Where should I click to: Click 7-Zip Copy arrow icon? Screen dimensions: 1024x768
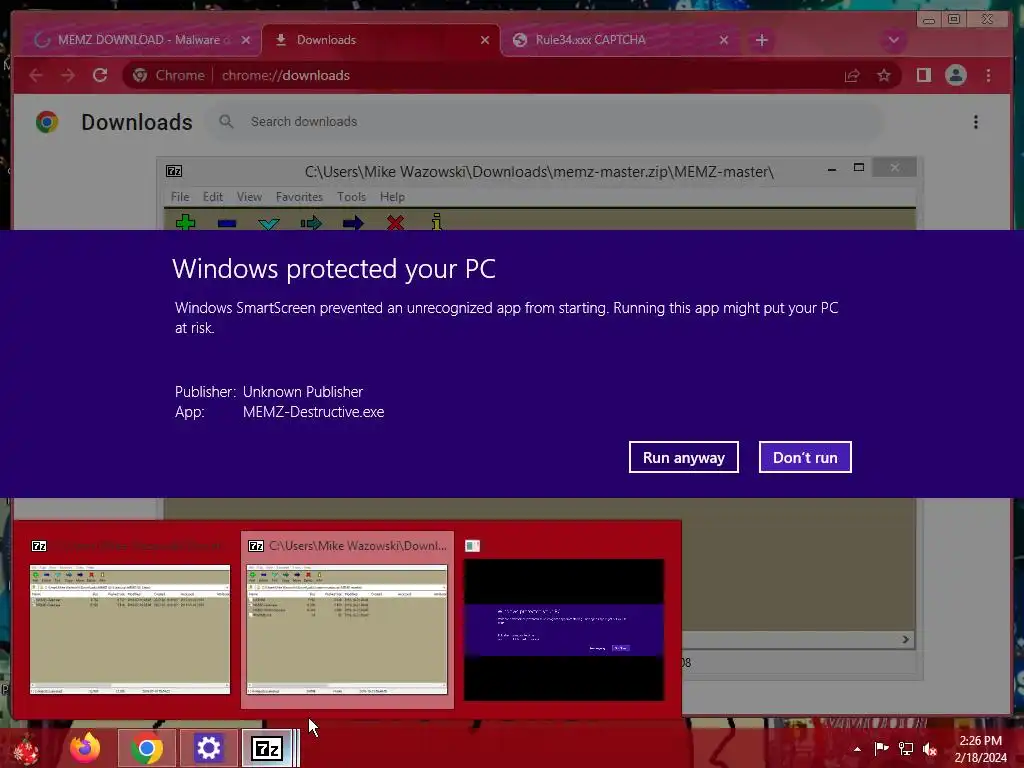coord(311,223)
